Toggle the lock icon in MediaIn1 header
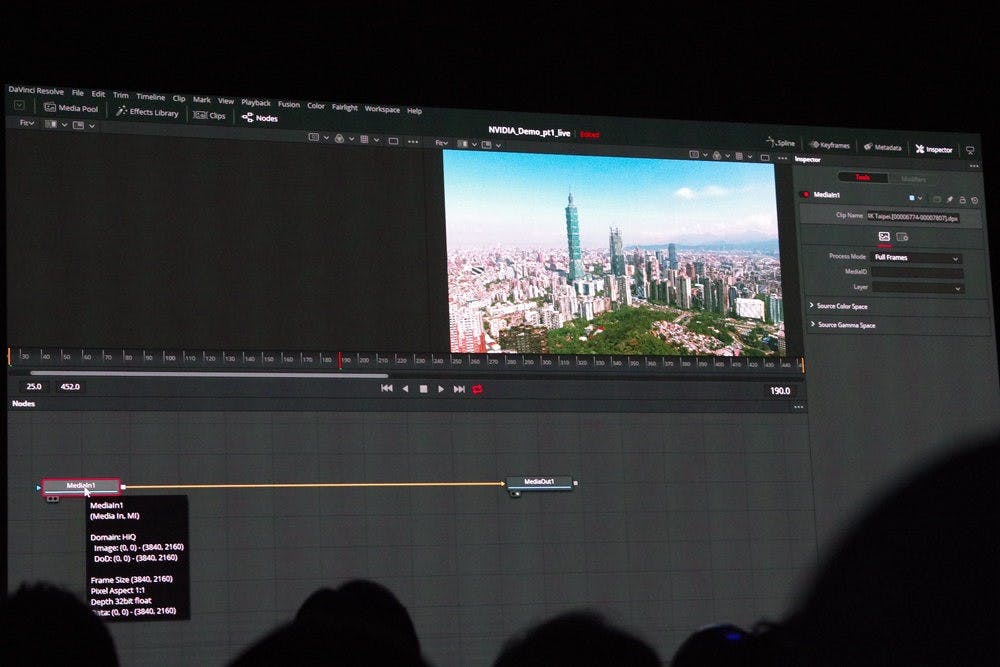 [962, 199]
